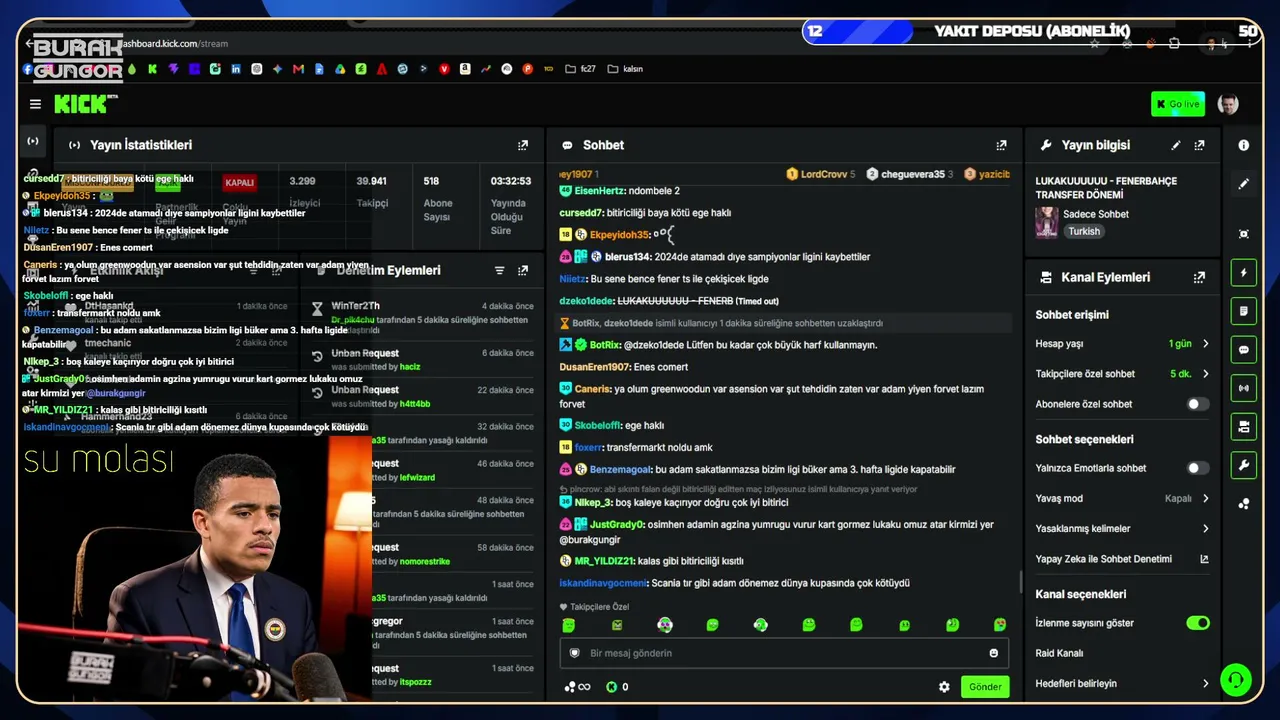Screen dimensions: 1280x720
Task: Click the pencil icon in the right sidebar
Action: point(1244,184)
